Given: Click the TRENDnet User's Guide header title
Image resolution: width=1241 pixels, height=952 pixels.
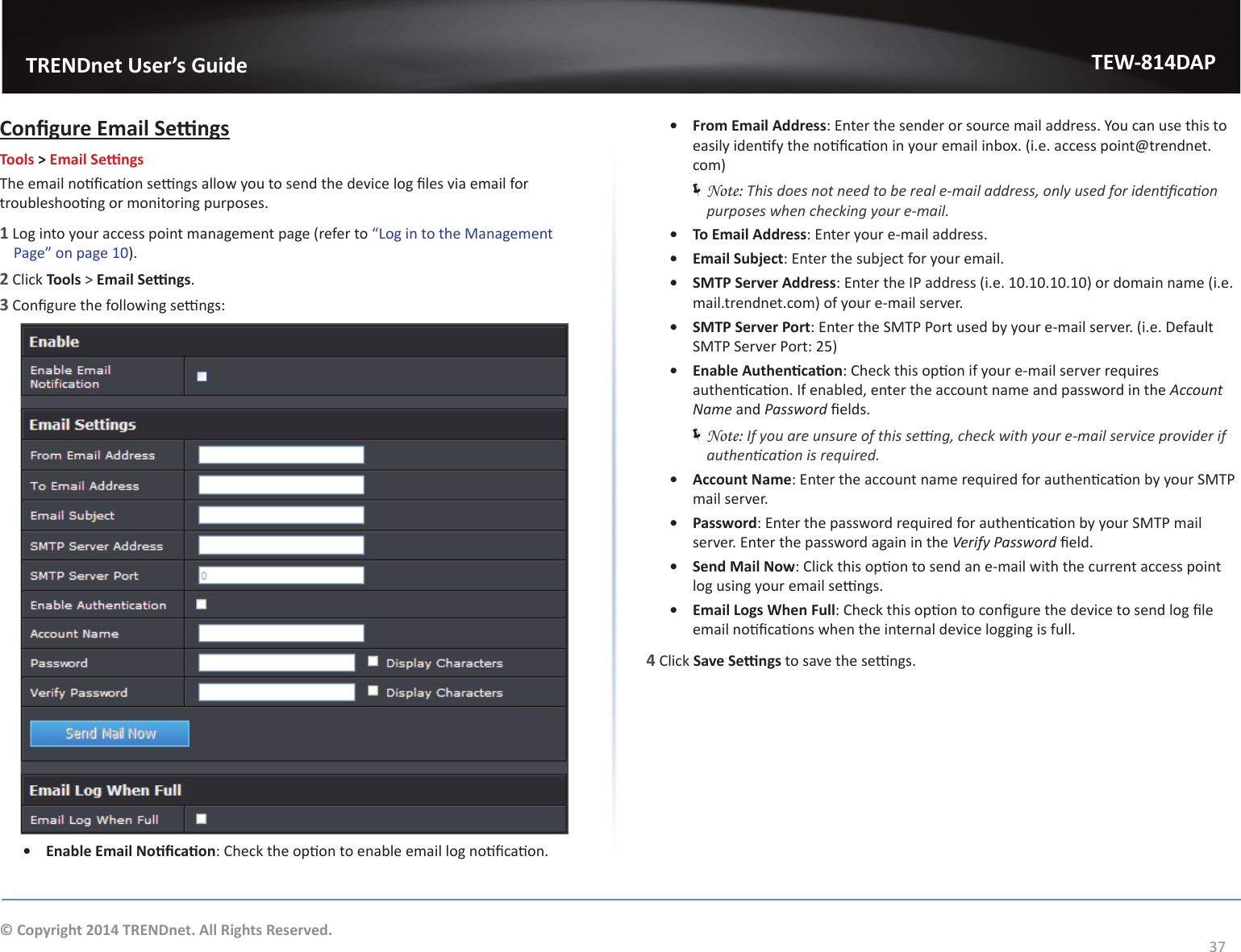Looking at the screenshot, I should pos(136,65).
